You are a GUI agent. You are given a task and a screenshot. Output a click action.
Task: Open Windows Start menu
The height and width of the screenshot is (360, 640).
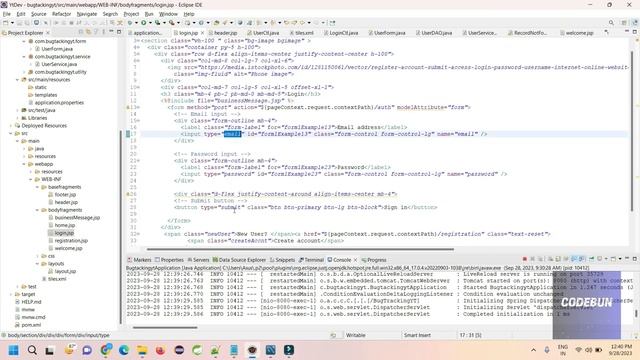[13, 350]
